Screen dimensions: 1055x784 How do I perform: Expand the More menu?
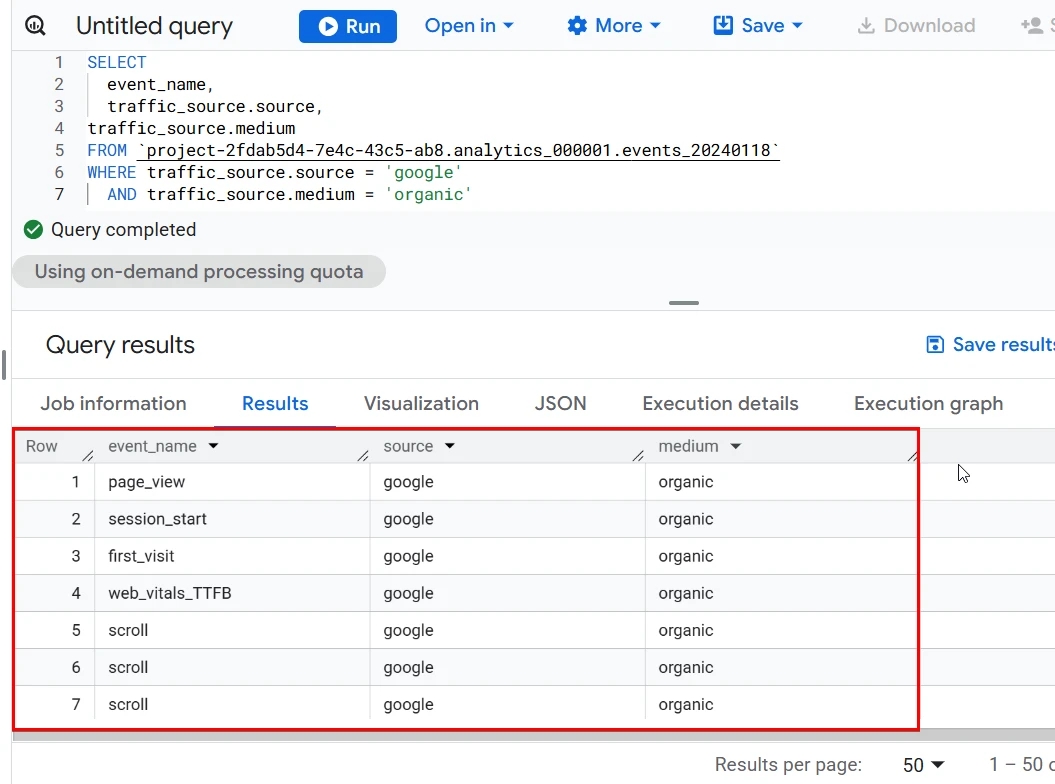point(614,26)
